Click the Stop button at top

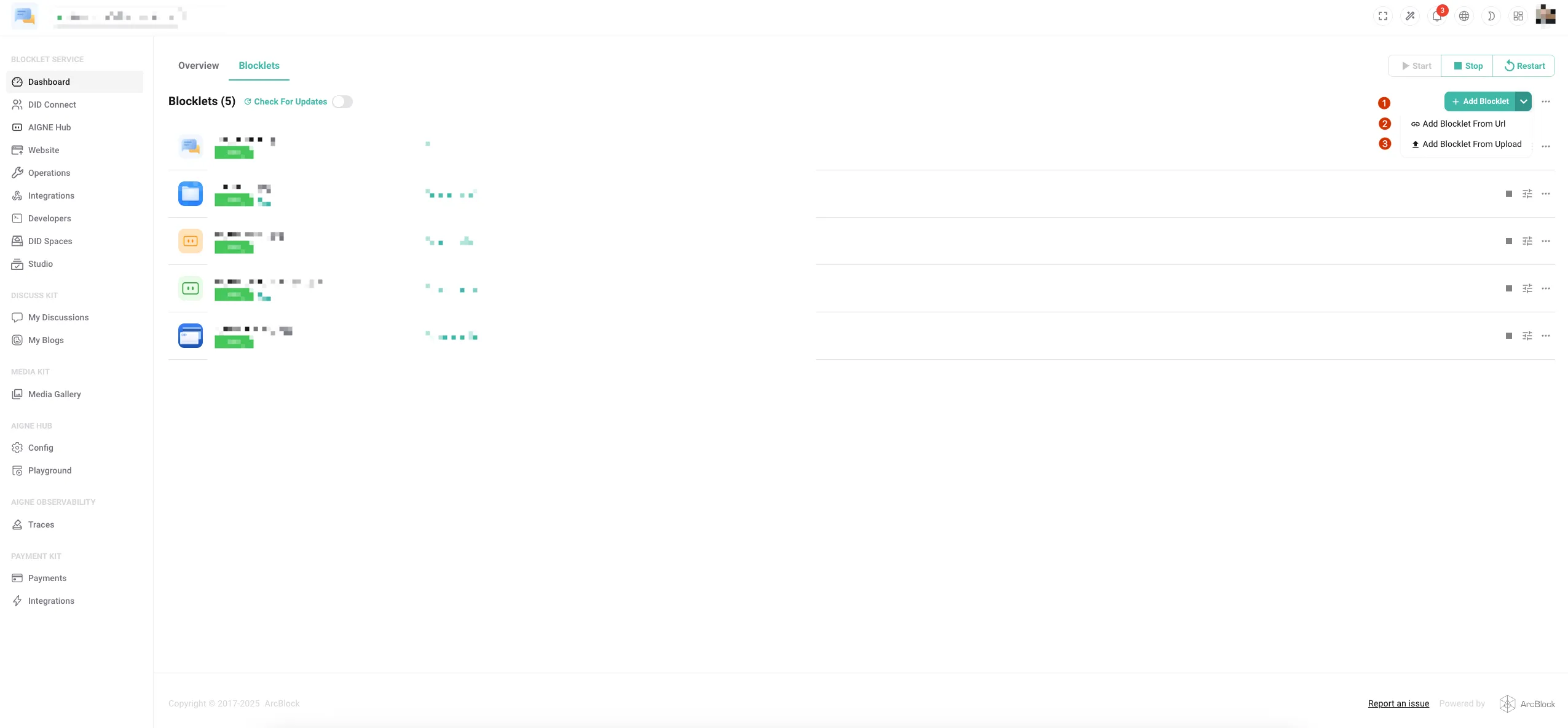[x=1467, y=66]
